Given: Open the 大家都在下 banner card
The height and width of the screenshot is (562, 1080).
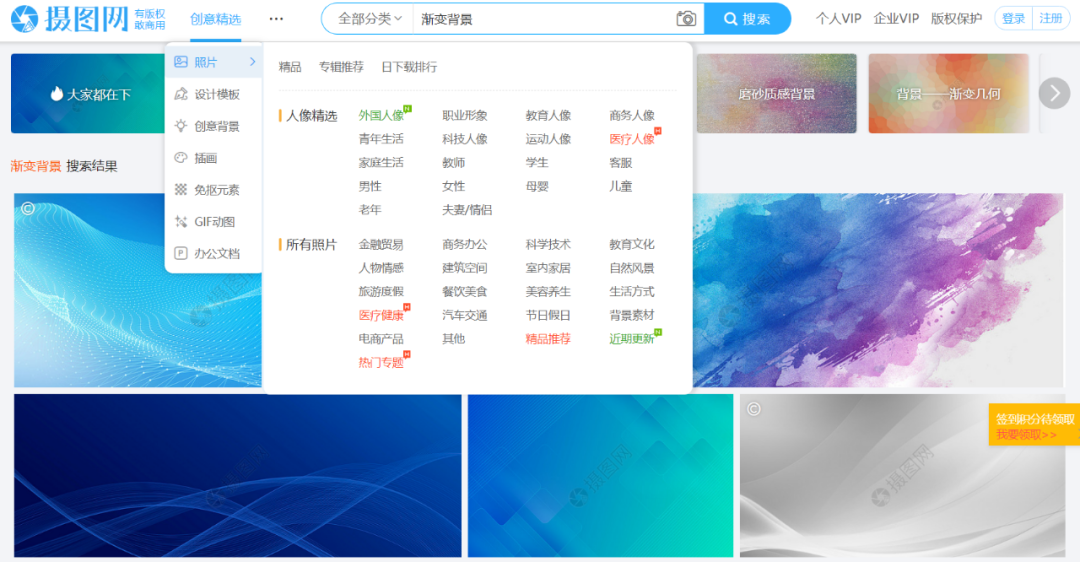Looking at the screenshot, I should tap(87, 93).
